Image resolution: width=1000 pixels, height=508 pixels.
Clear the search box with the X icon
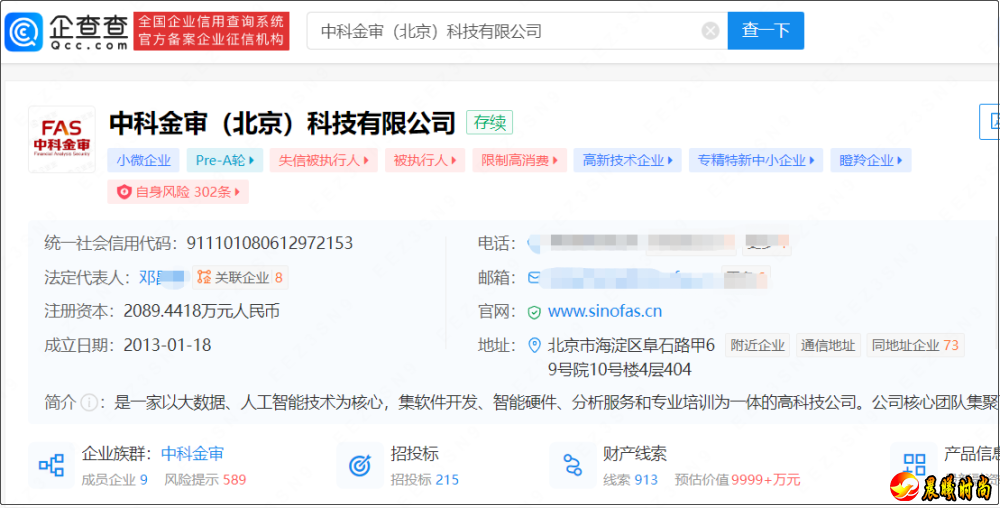(710, 31)
